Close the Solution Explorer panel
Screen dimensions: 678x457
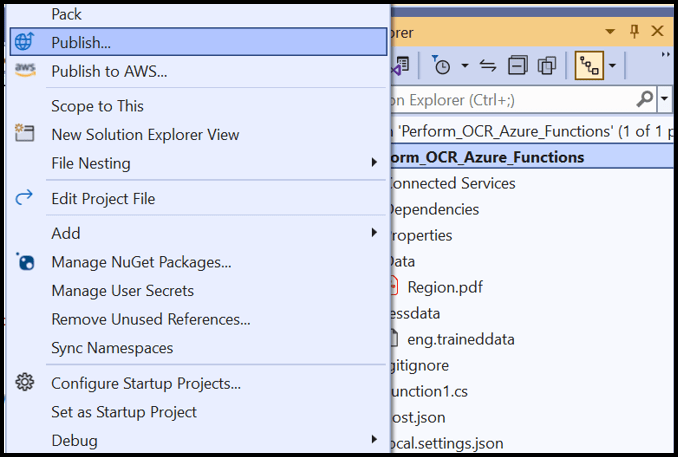coord(657,31)
